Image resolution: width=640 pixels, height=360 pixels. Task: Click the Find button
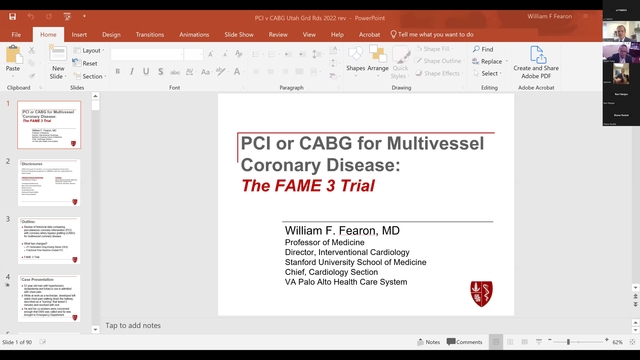coord(483,49)
